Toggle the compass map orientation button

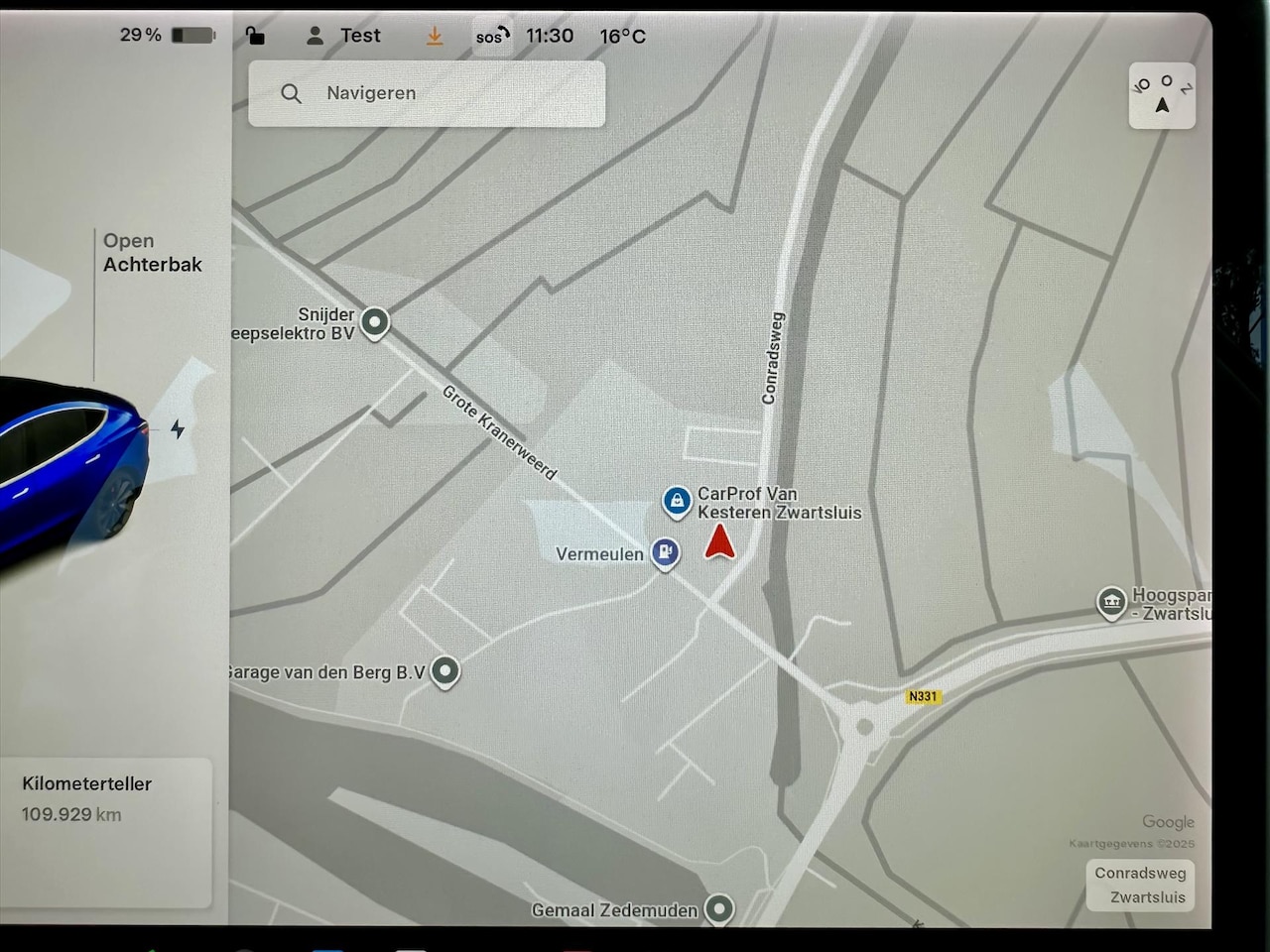1162,96
